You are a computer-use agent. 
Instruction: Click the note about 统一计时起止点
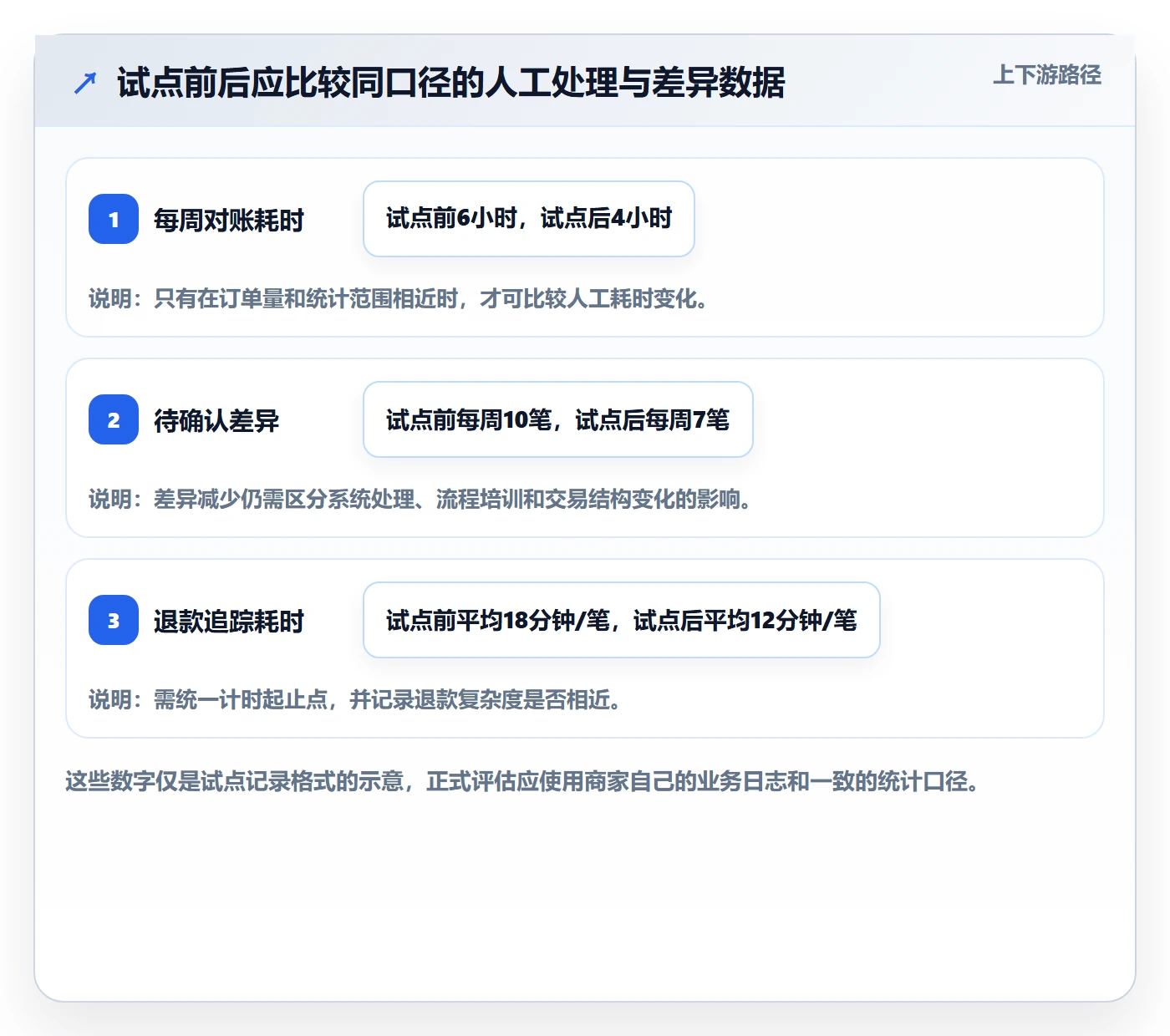(x=356, y=700)
